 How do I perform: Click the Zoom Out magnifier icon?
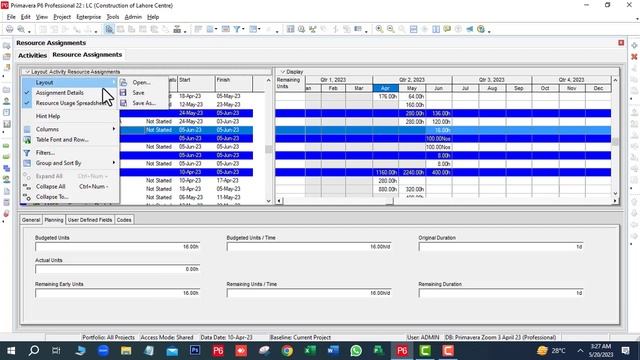tap(391, 29)
